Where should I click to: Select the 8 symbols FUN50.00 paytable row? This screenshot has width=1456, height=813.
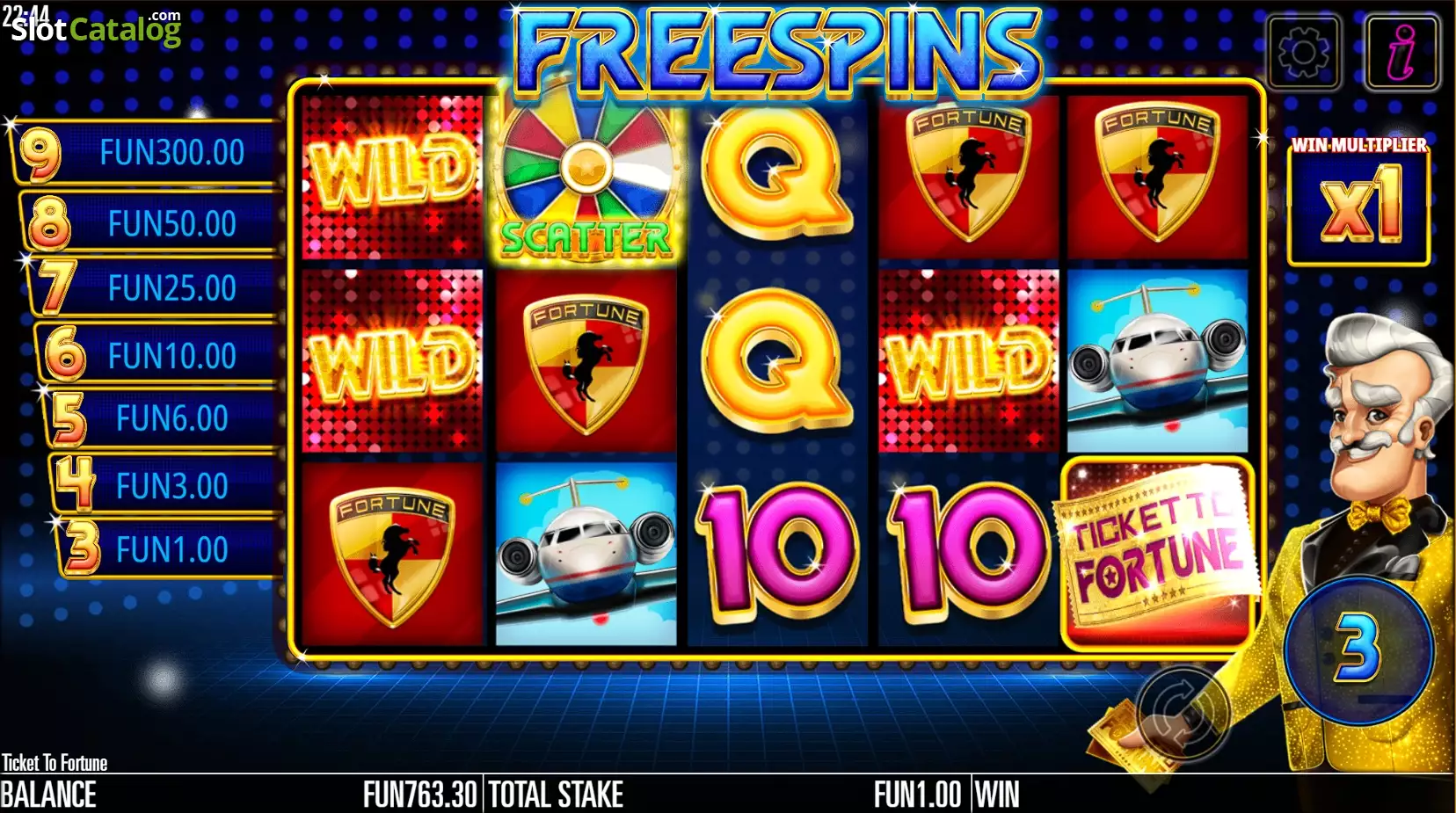tap(151, 222)
